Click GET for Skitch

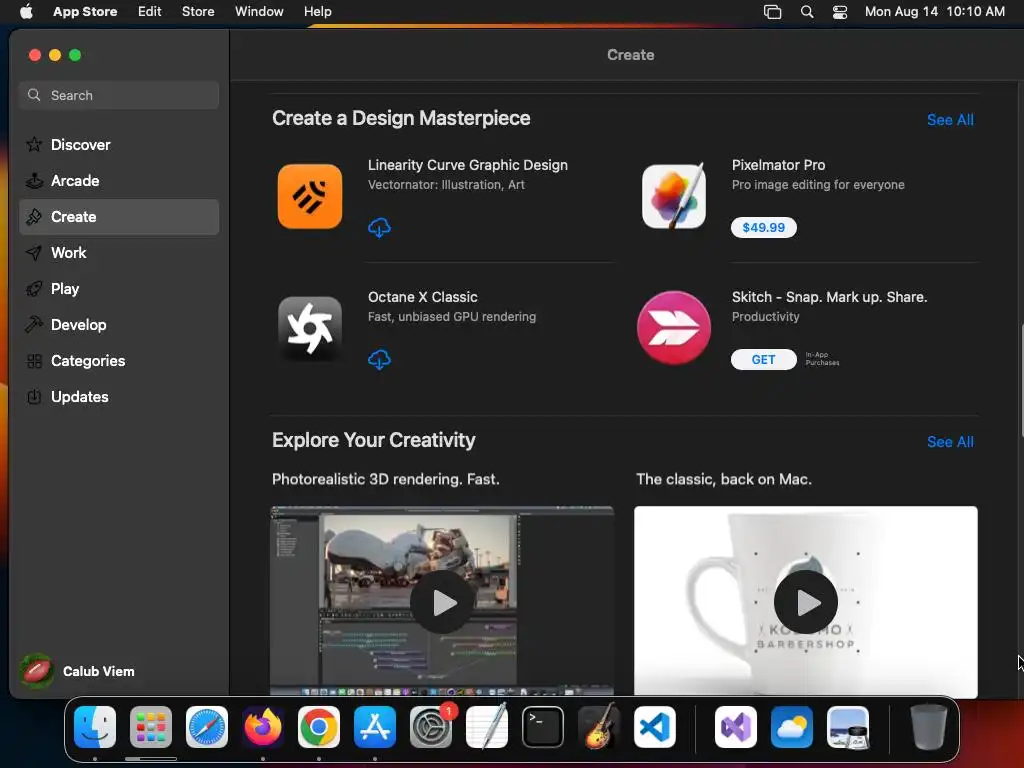click(763, 359)
